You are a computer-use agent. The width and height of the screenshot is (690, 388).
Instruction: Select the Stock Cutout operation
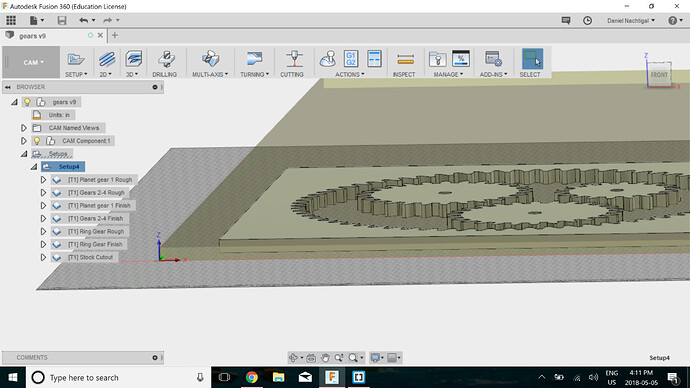coord(90,257)
